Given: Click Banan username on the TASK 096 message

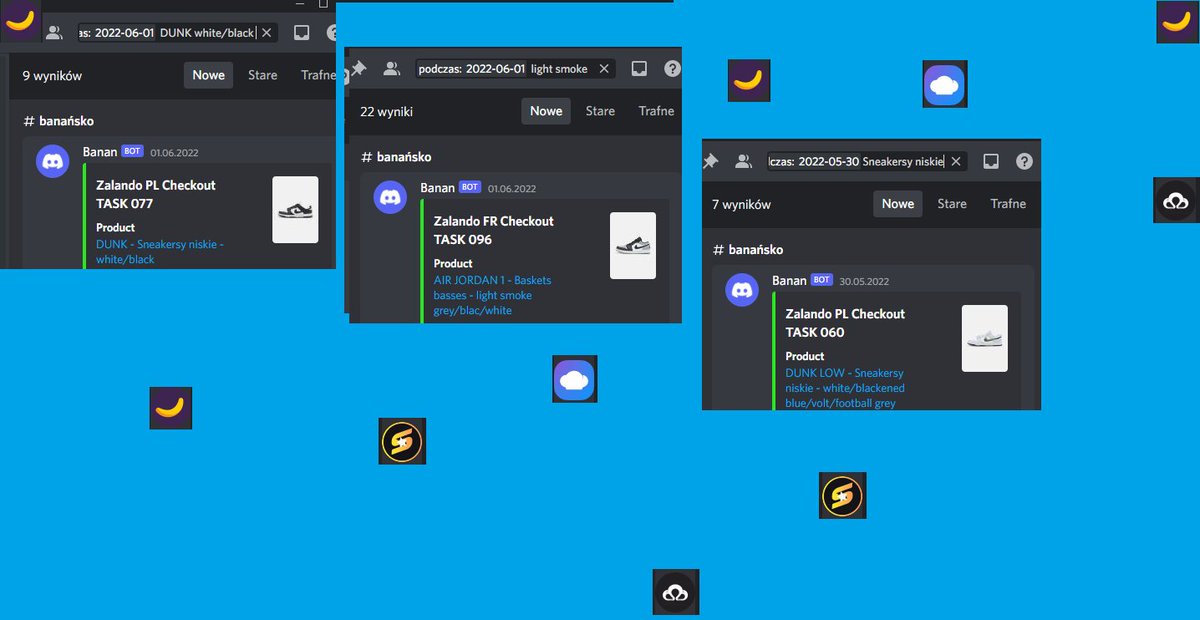Looking at the screenshot, I should 437,187.
